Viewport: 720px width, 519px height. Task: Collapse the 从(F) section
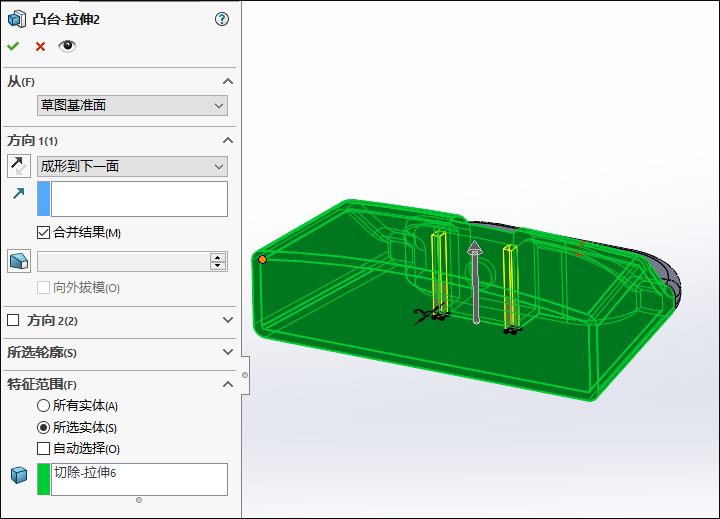click(228, 82)
